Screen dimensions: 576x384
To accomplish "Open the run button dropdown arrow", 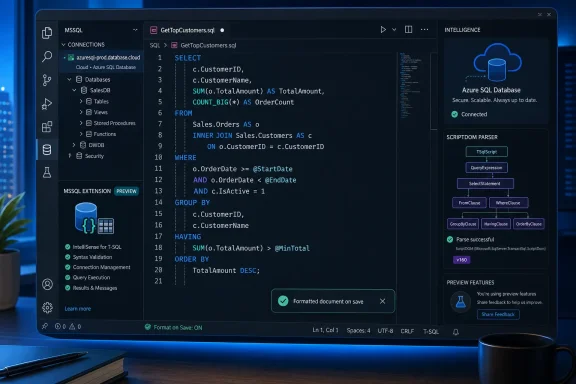I will tap(394, 29).
